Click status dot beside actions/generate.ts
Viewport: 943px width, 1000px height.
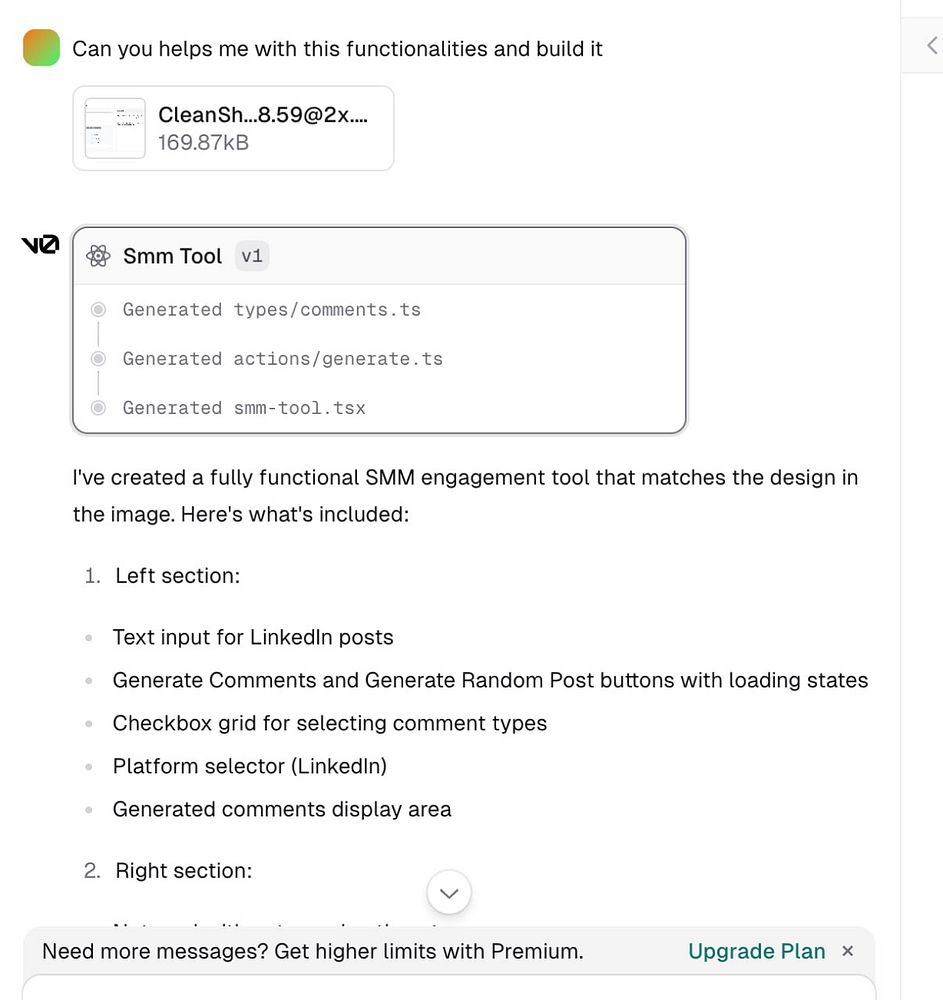tap(98, 359)
